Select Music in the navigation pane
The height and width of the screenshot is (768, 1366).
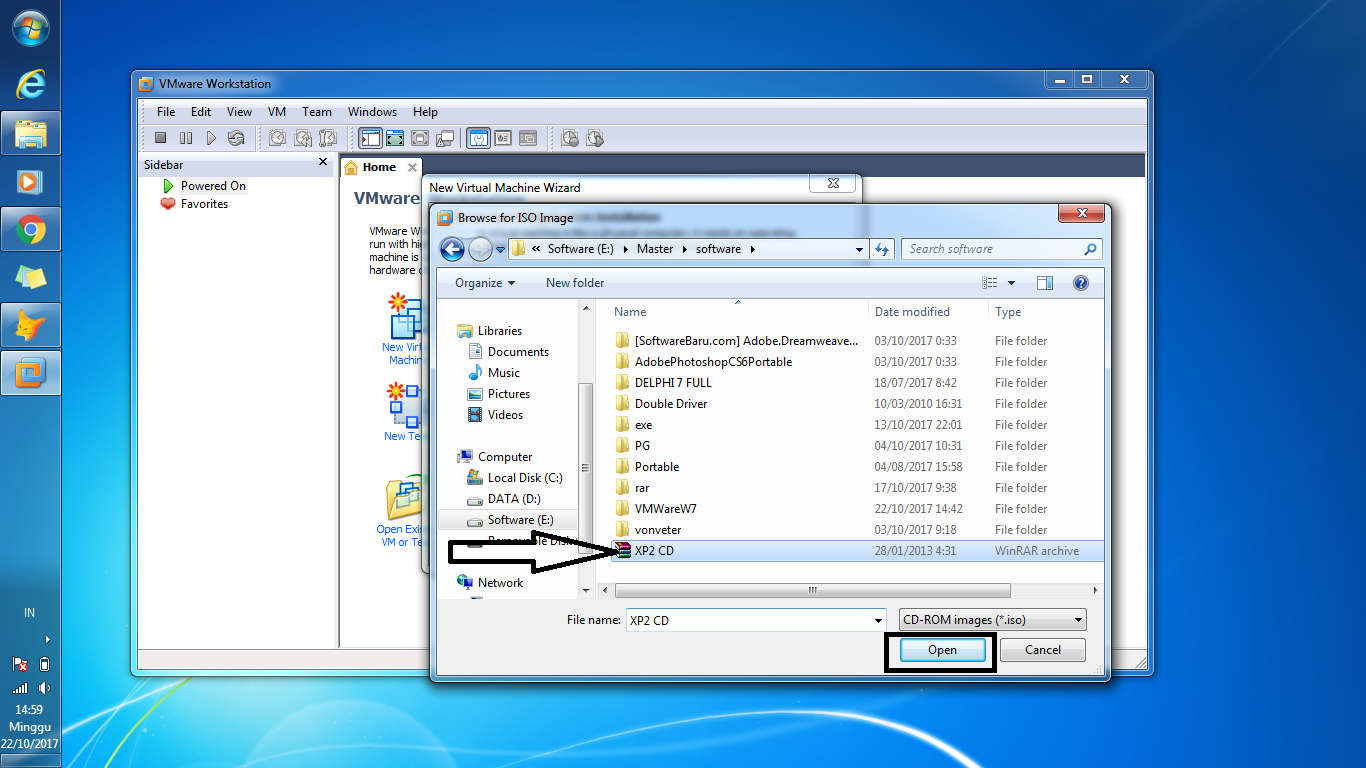pos(504,373)
